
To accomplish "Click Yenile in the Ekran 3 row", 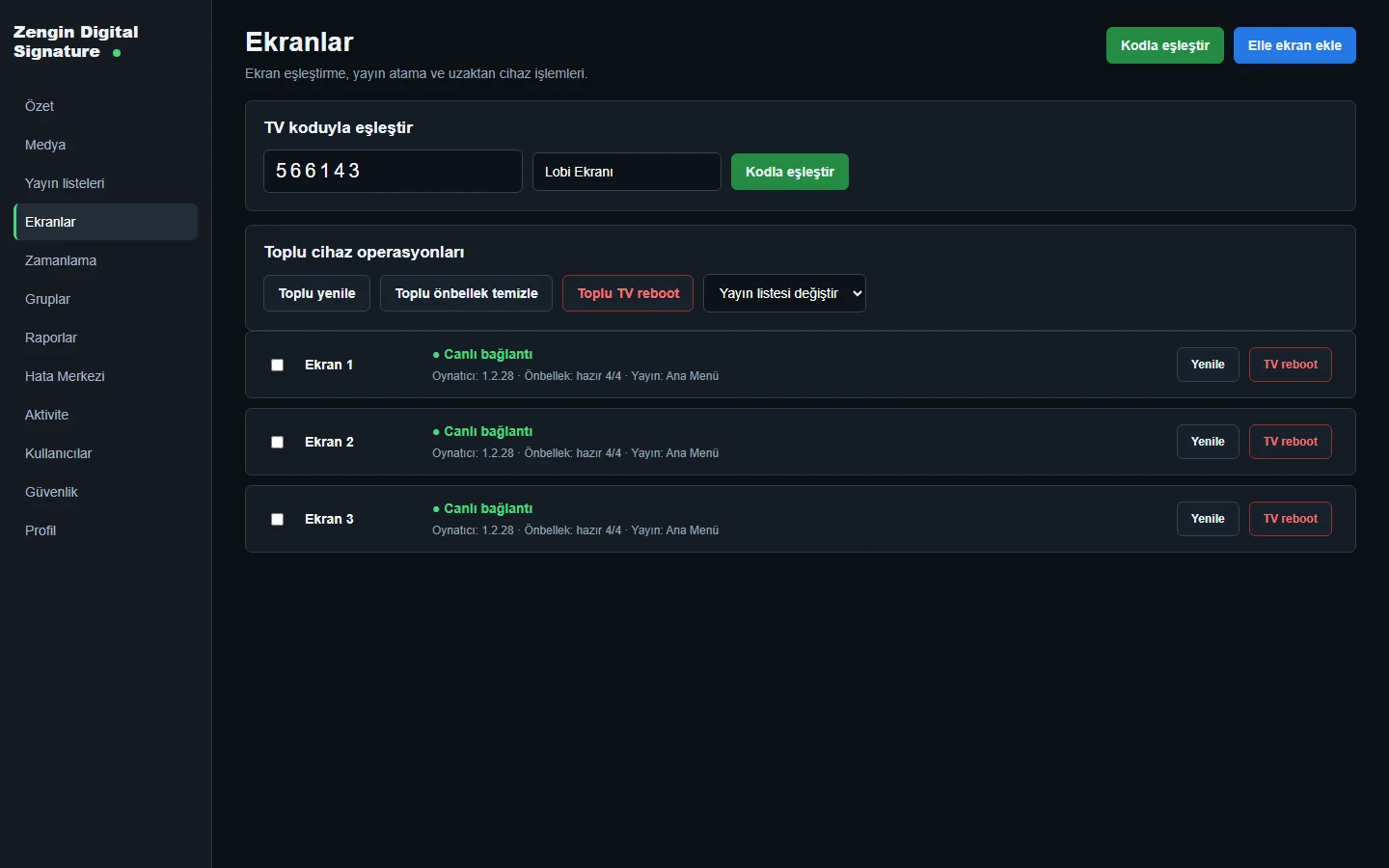I will [x=1208, y=519].
